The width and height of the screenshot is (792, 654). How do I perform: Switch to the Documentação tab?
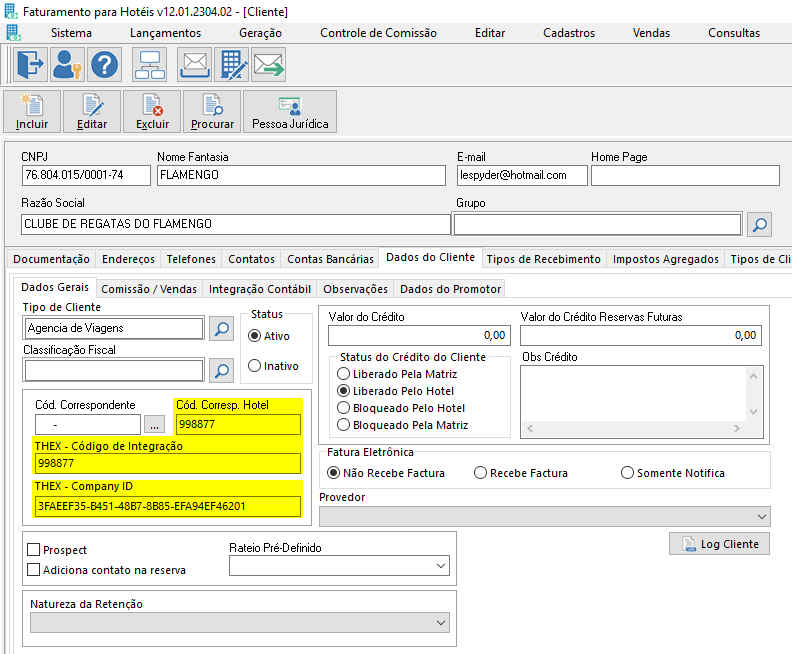tap(52, 259)
